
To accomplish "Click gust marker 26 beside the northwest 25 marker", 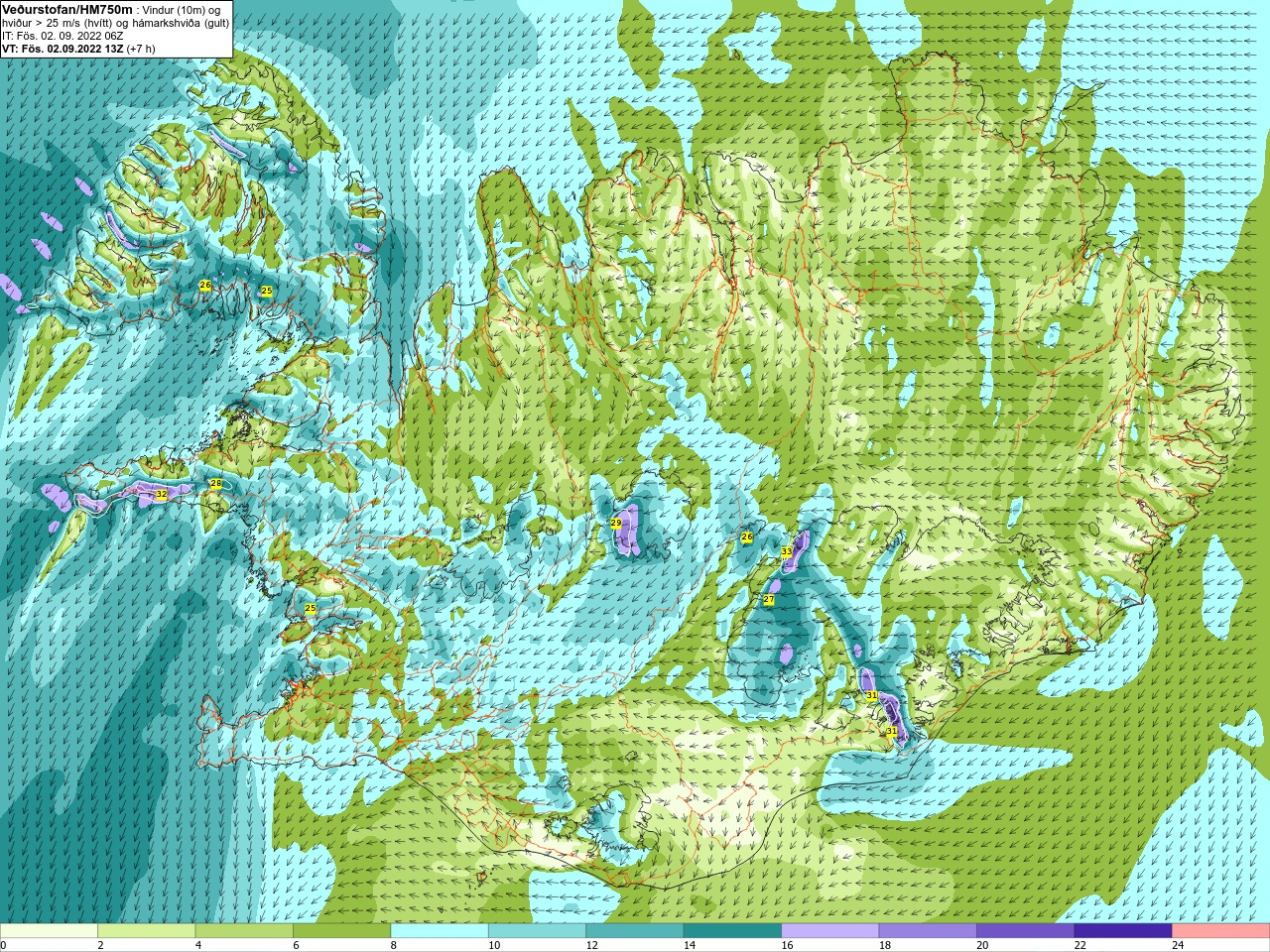I will click(205, 286).
